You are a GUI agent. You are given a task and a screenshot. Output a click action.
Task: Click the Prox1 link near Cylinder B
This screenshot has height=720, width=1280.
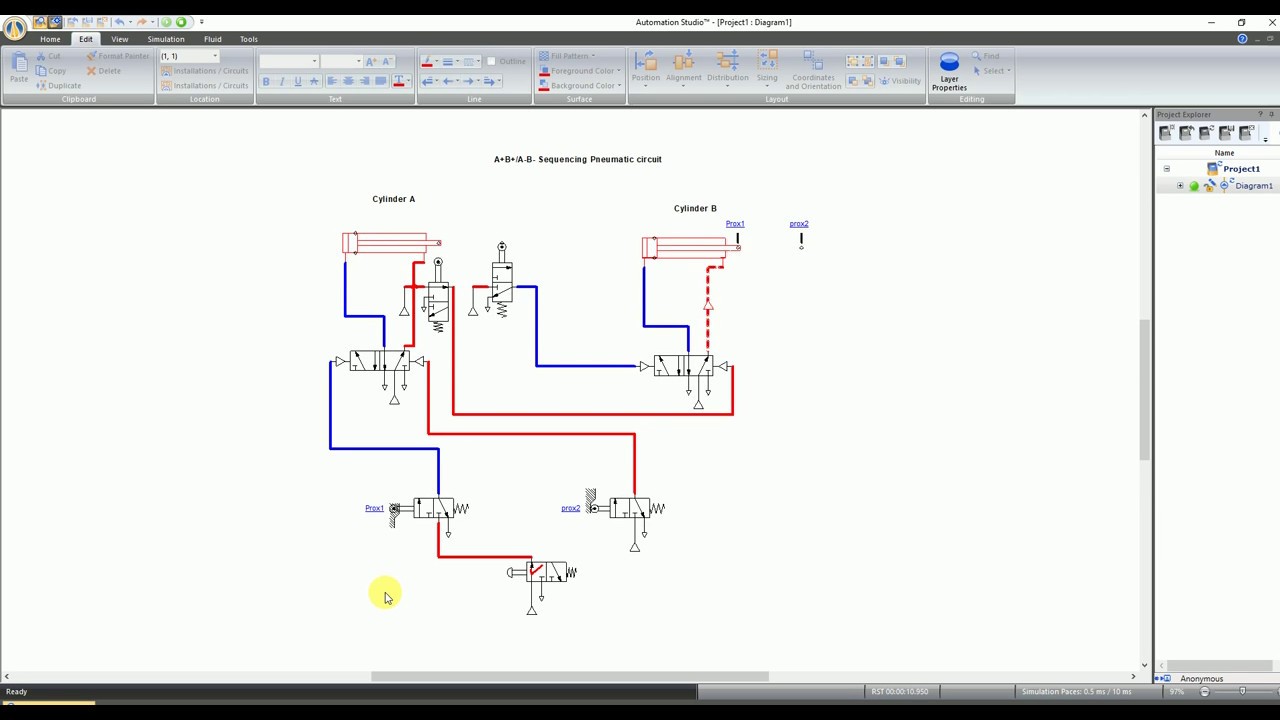pos(735,224)
